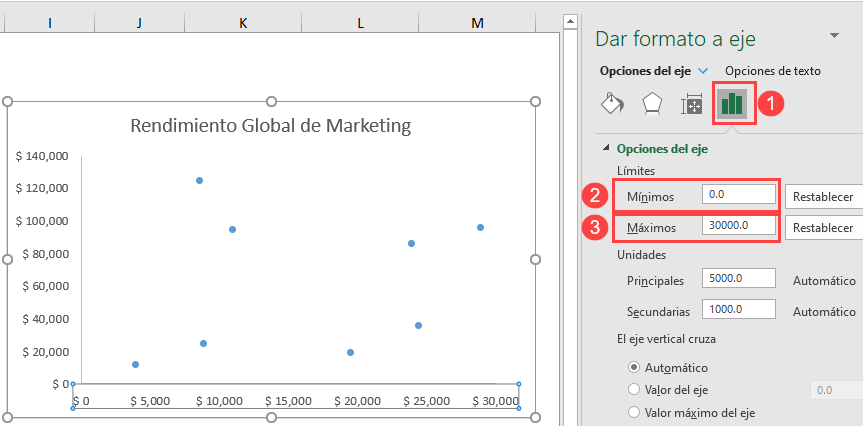
Task: Click the Automático label beside Secundarias
Action: point(824,312)
